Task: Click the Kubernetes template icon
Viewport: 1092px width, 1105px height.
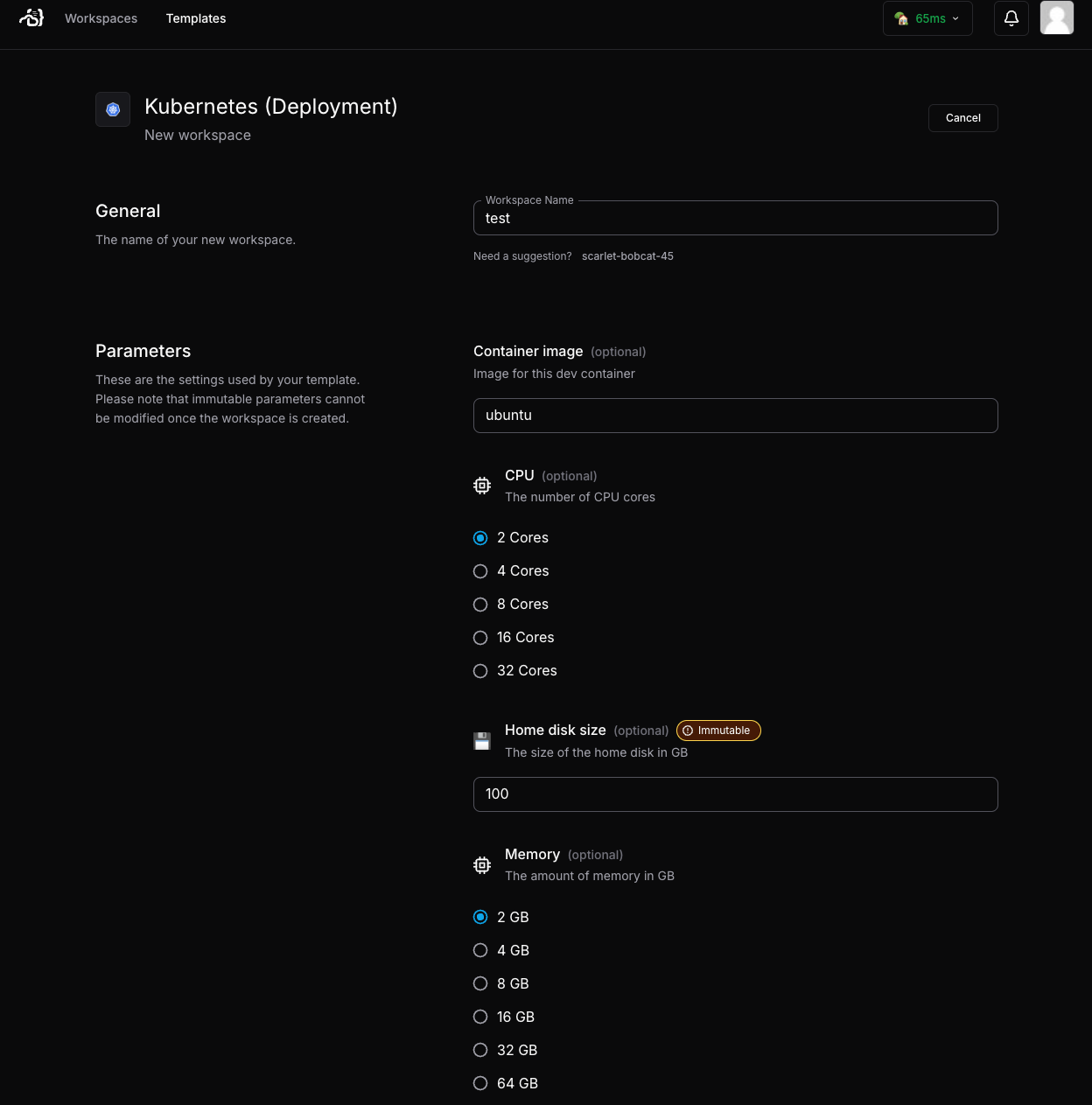Action: (x=113, y=109)
